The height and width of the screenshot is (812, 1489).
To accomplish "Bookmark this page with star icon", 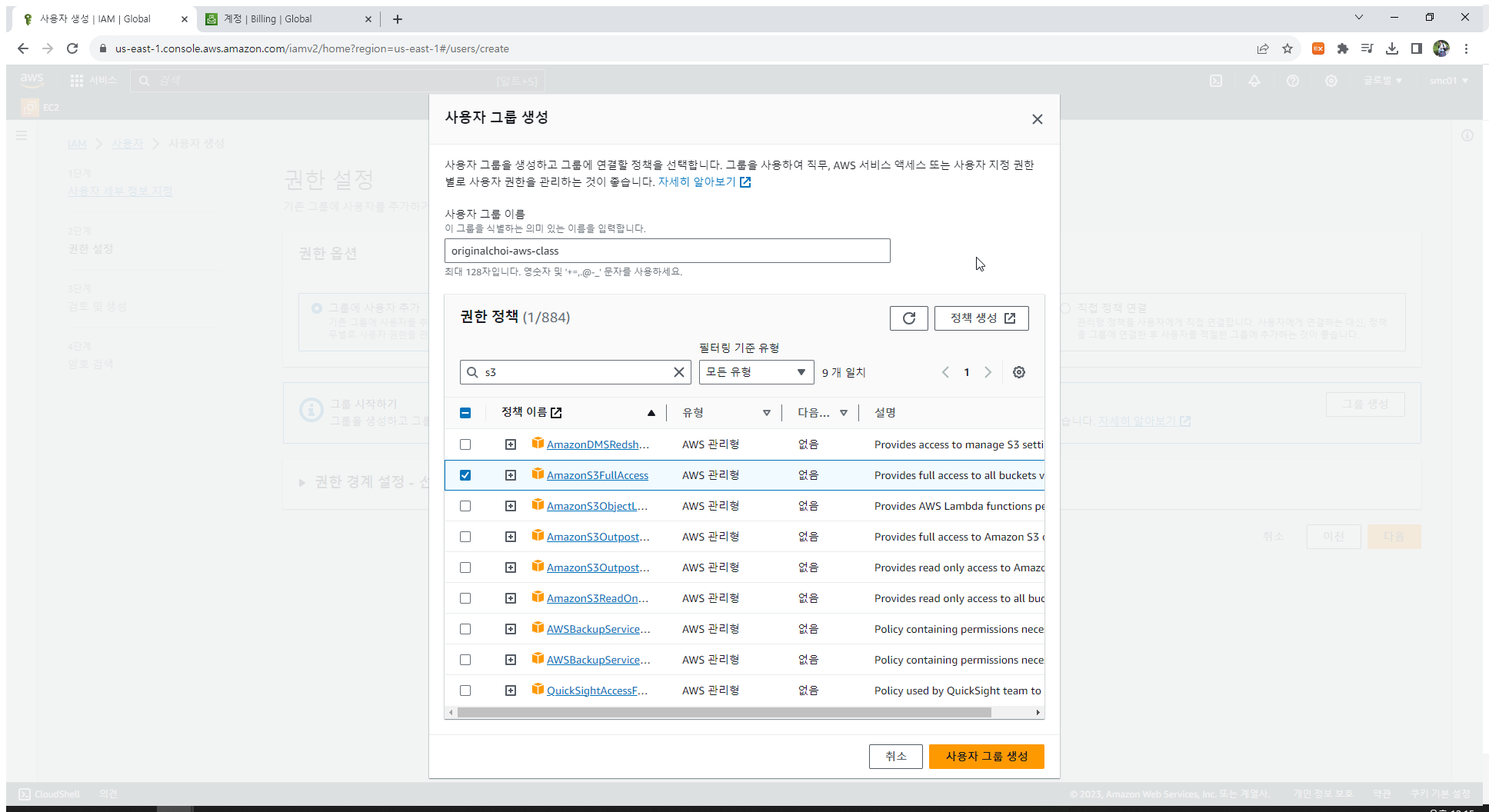I will [x=1287, y=48].
